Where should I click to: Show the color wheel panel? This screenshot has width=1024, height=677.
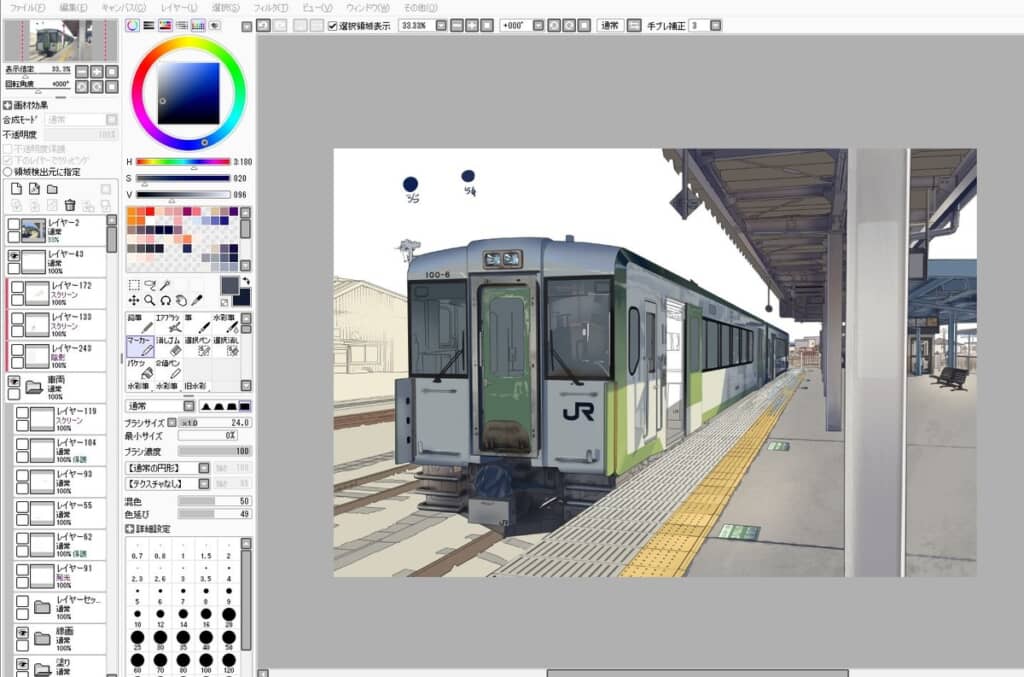pyautogui.click(x=133, y=25)
